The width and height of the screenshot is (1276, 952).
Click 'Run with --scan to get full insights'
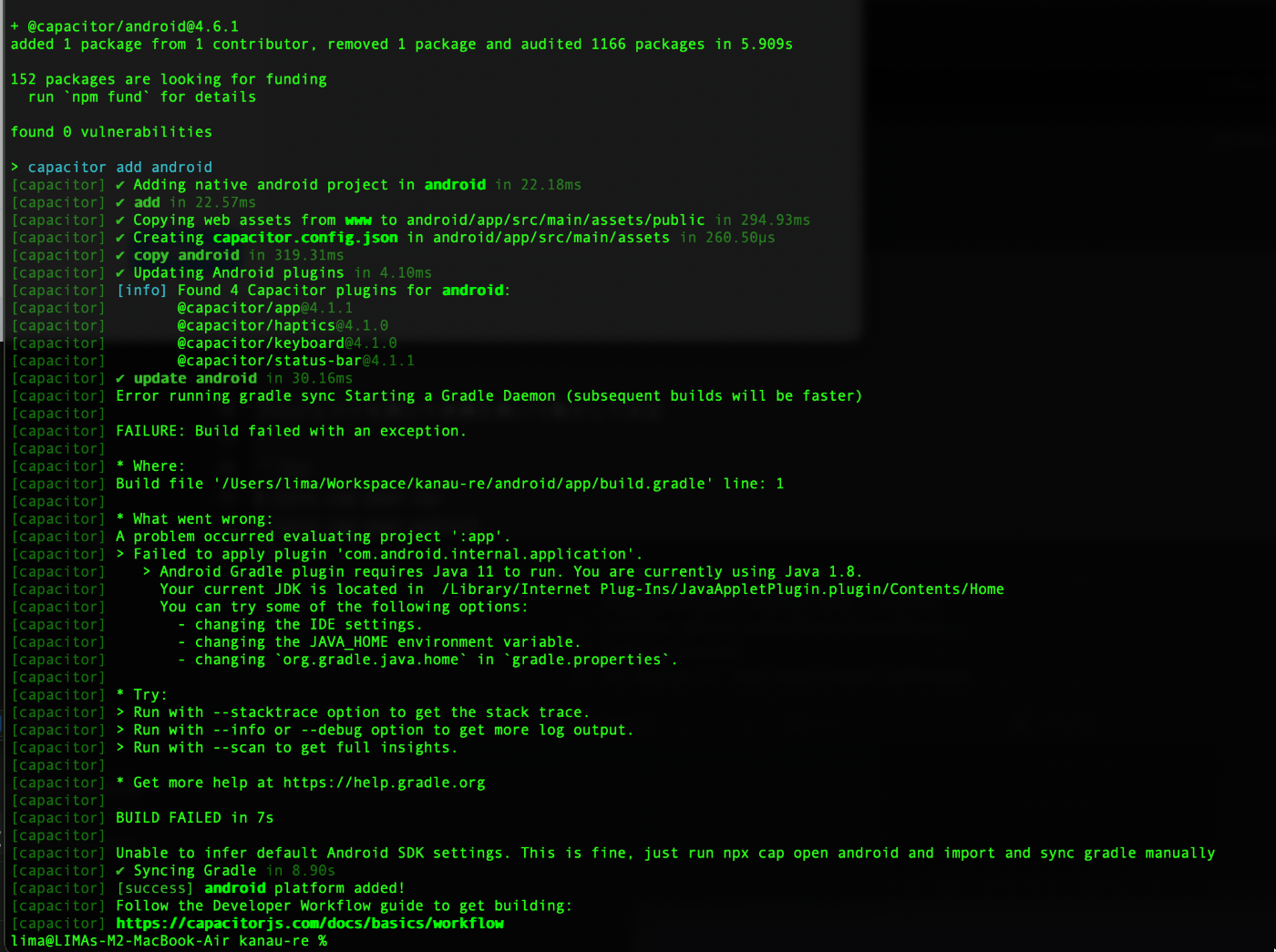[x=287, y=748]
